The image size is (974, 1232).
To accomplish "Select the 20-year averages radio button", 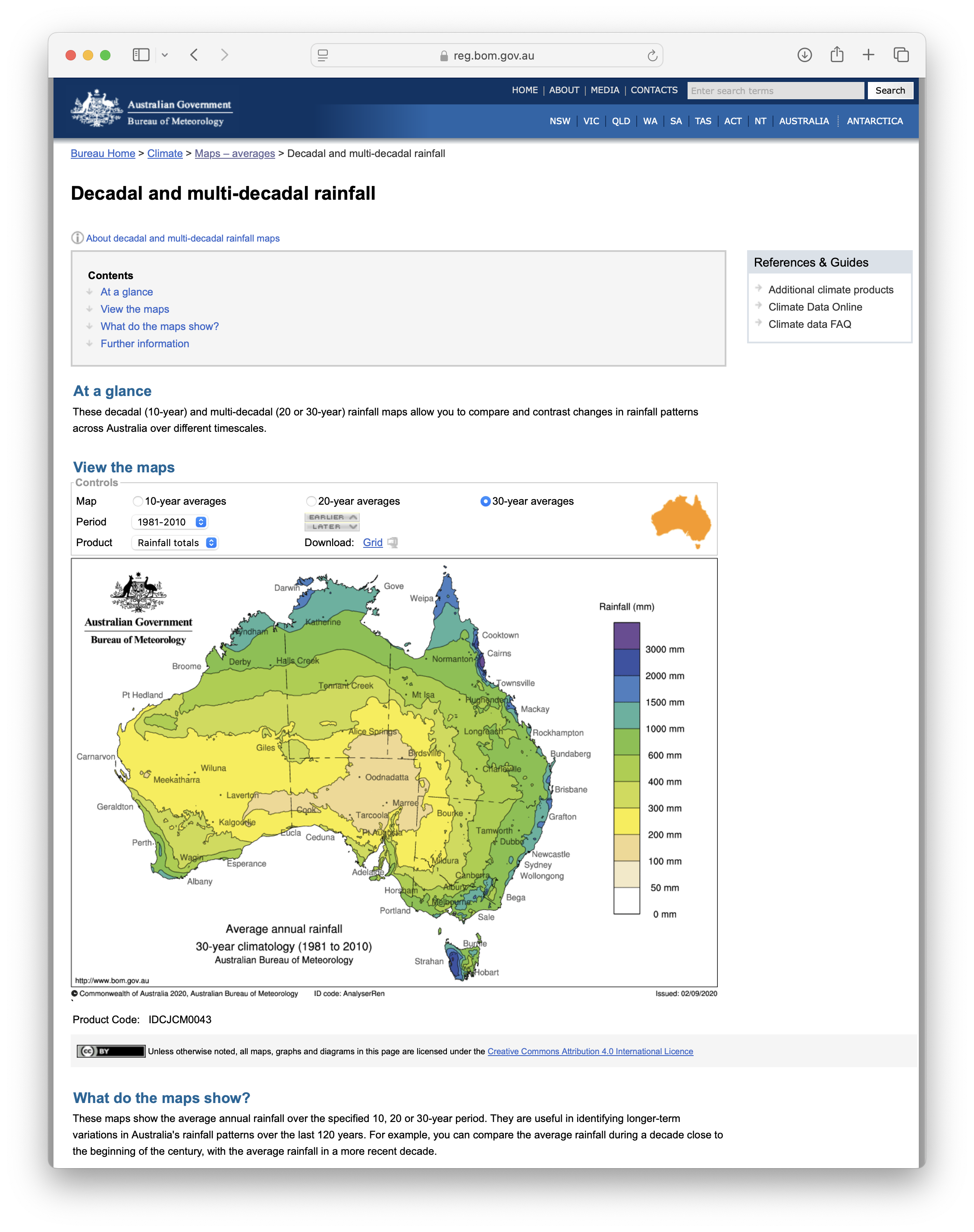I will (311, 501).
